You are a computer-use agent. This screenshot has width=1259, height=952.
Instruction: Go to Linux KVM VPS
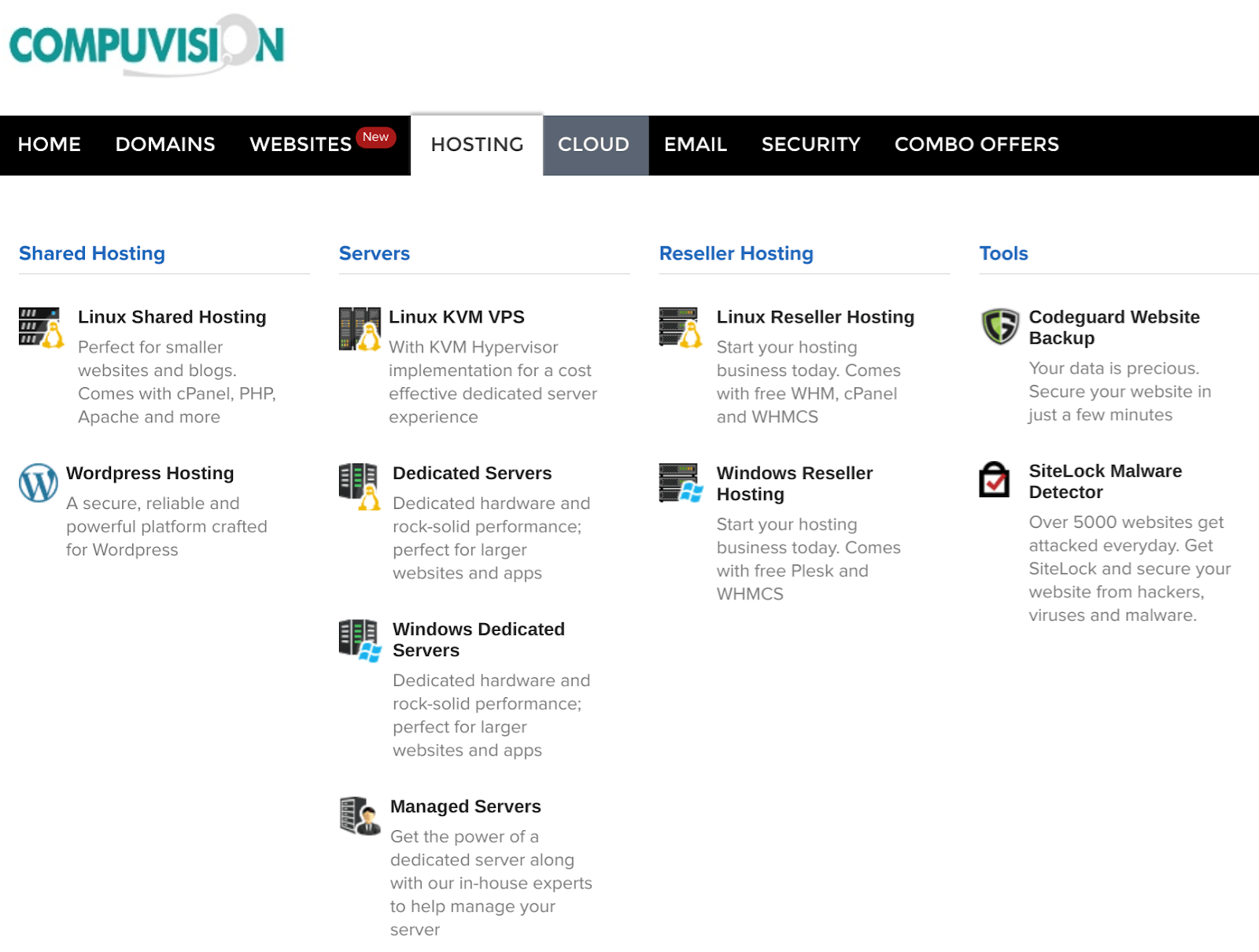pyautogui.click(x=456, y=317)
